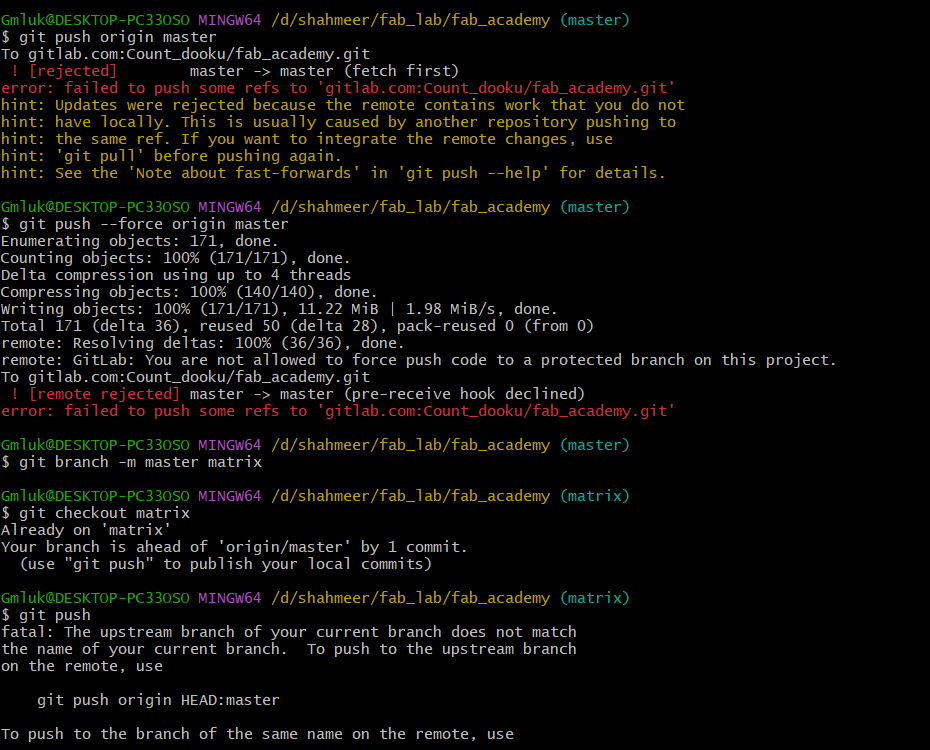Click the GitLab protected branch warning line
Image resolution: width=930 pixels, height=750 pixels.
tap(418, 360)
